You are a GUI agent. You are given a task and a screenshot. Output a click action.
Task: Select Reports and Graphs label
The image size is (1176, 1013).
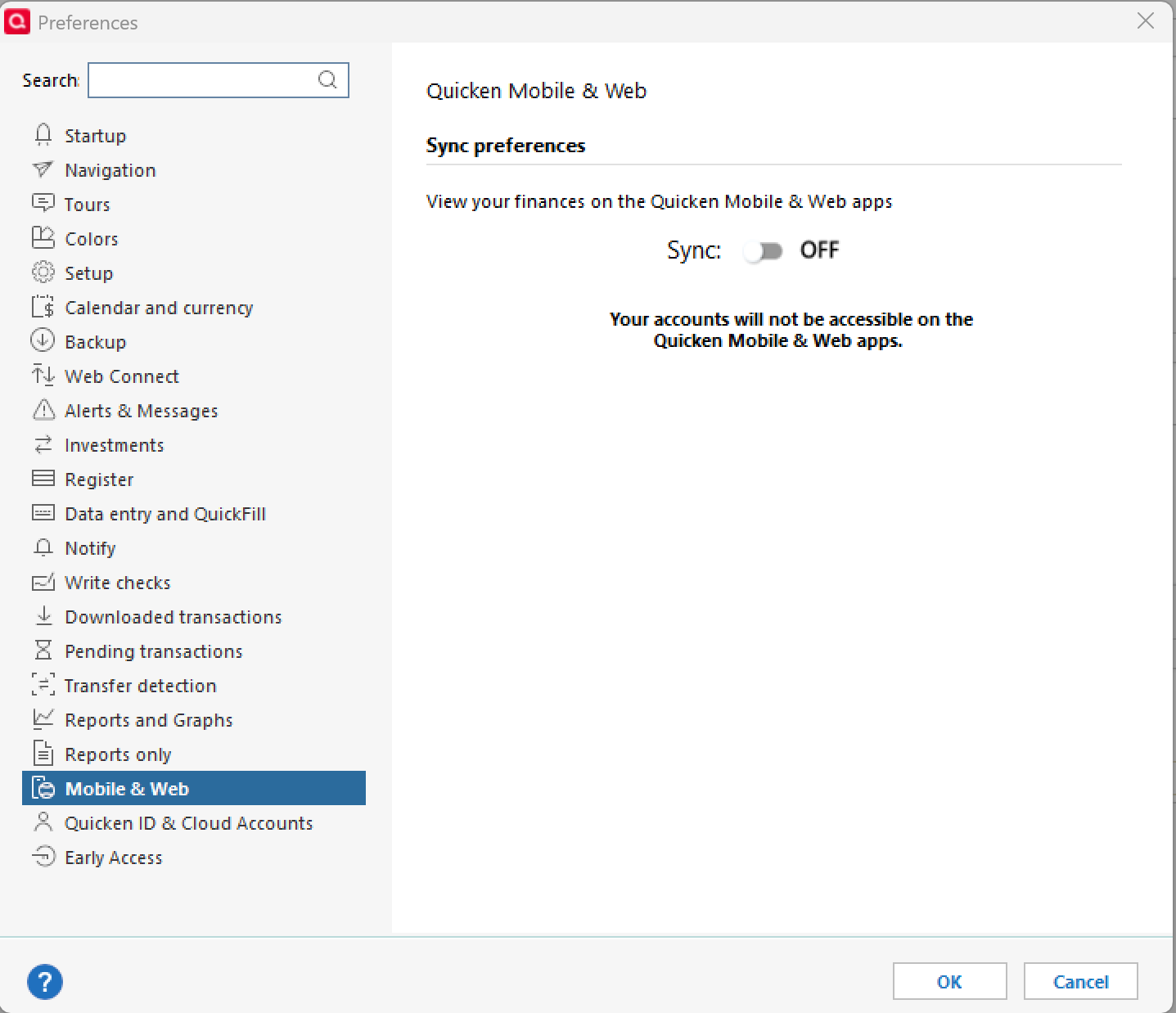pyautogui.click(x=149, y=720)
